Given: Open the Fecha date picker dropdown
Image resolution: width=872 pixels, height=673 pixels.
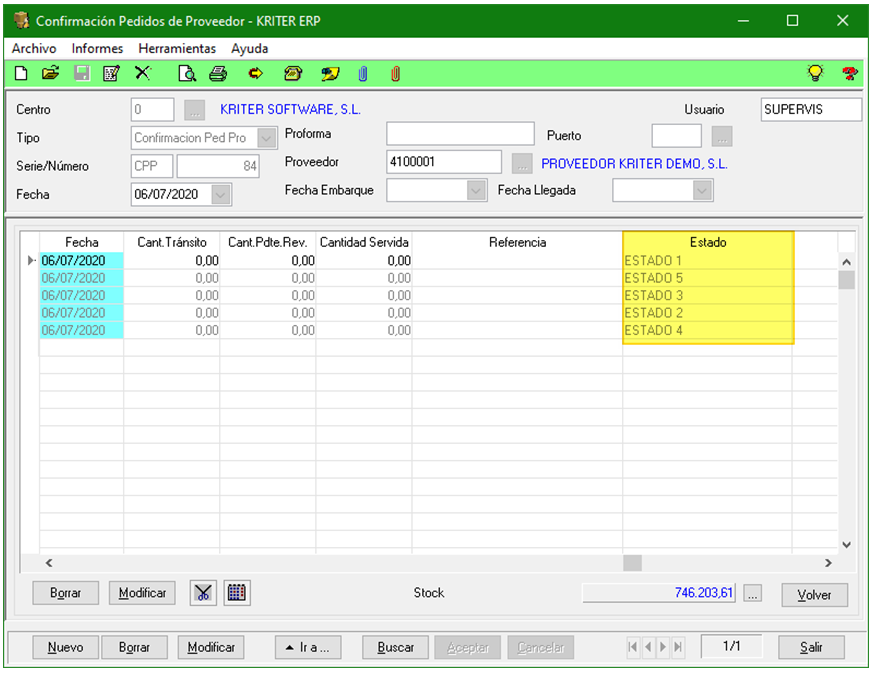Looking at the screenshot, I should [220, 195].
